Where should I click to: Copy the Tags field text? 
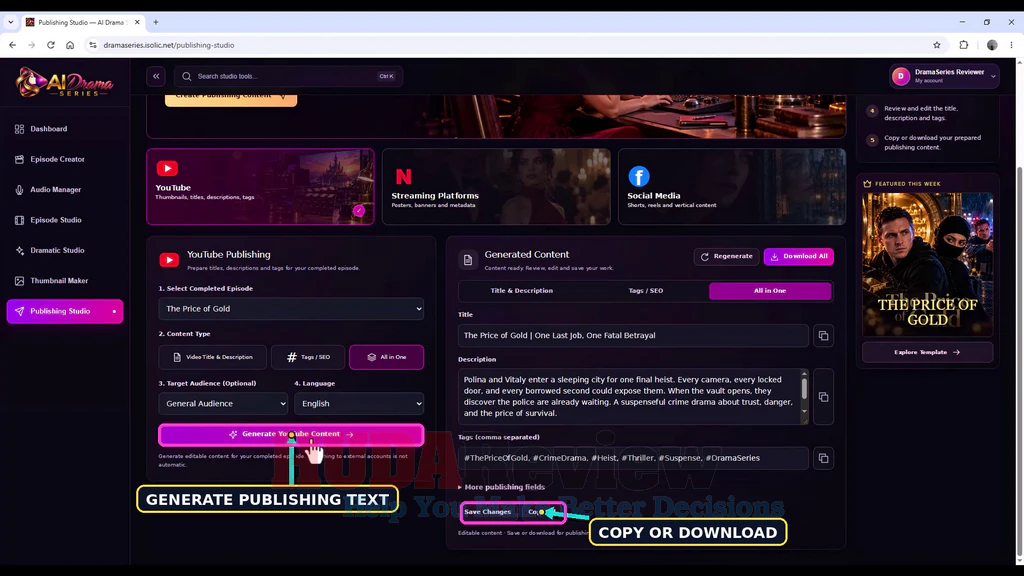click(824, 458)
